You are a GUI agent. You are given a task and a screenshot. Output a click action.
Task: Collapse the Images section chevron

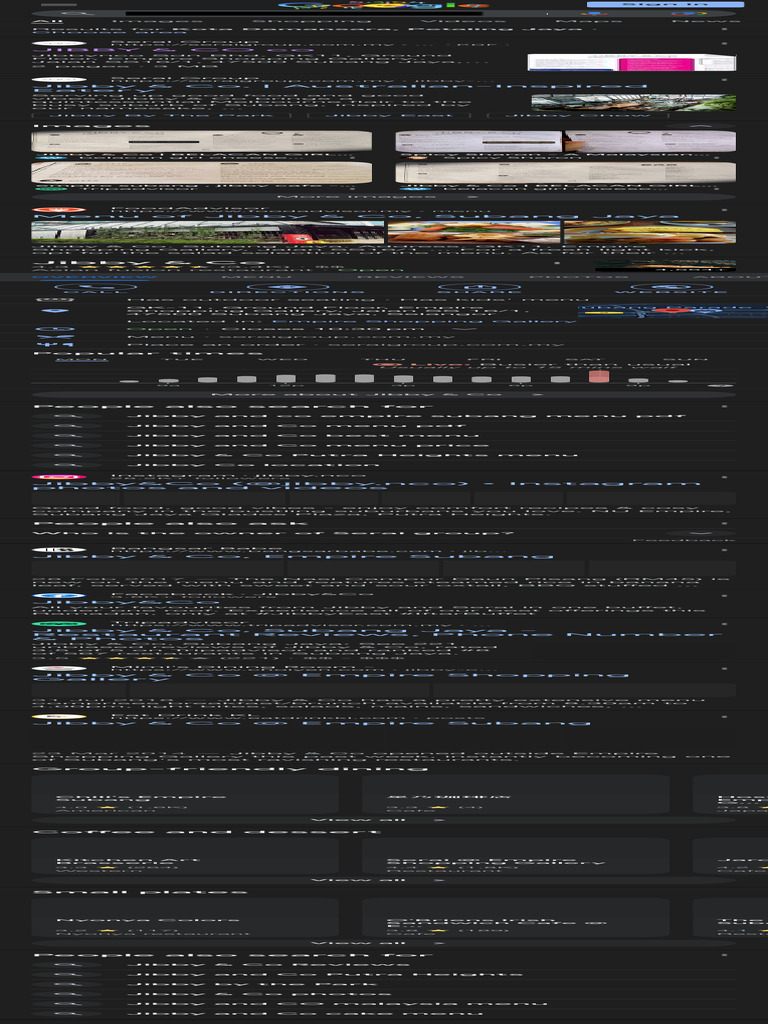click(701, 126)
